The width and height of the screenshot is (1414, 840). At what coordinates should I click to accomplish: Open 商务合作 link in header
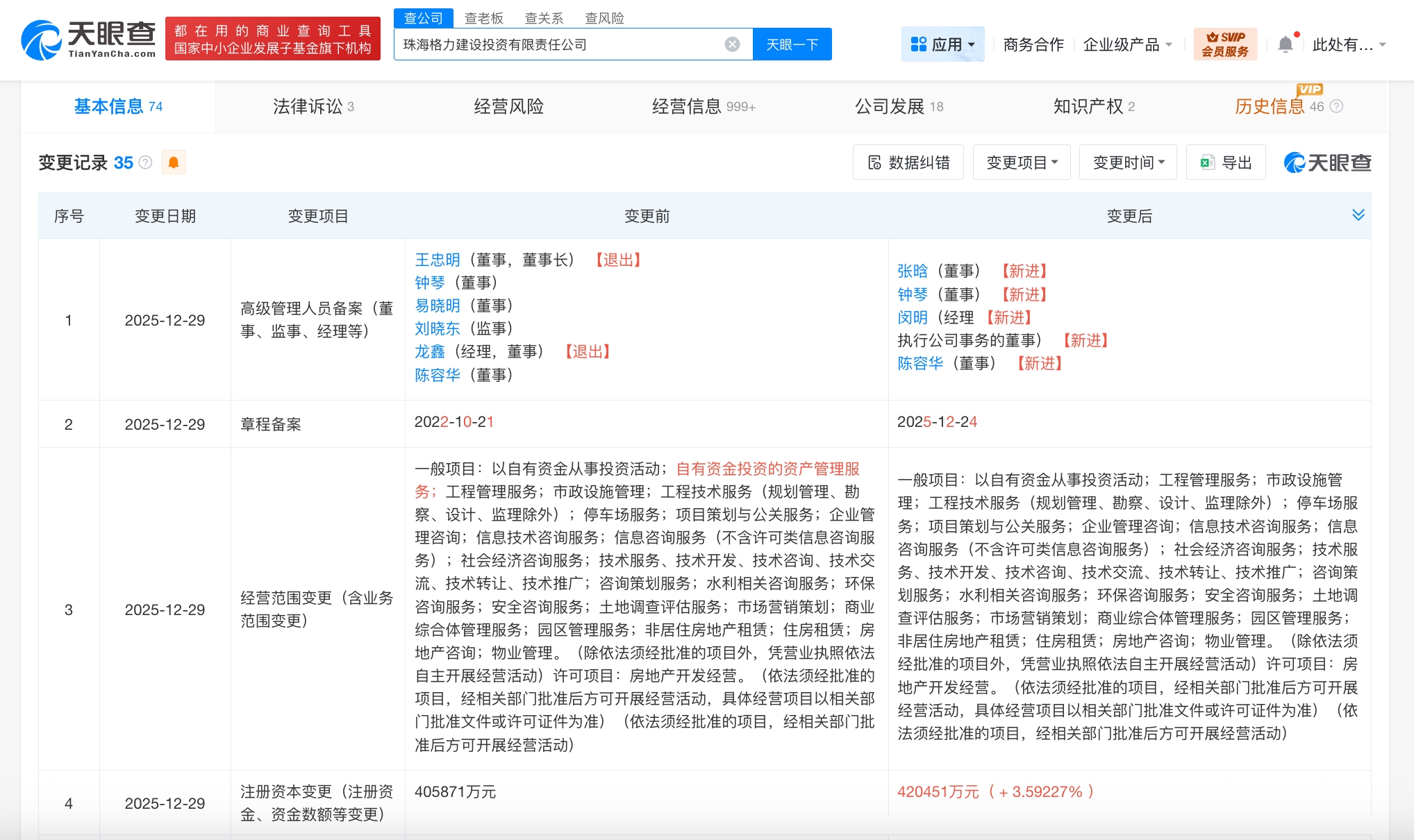(1033, 44)
